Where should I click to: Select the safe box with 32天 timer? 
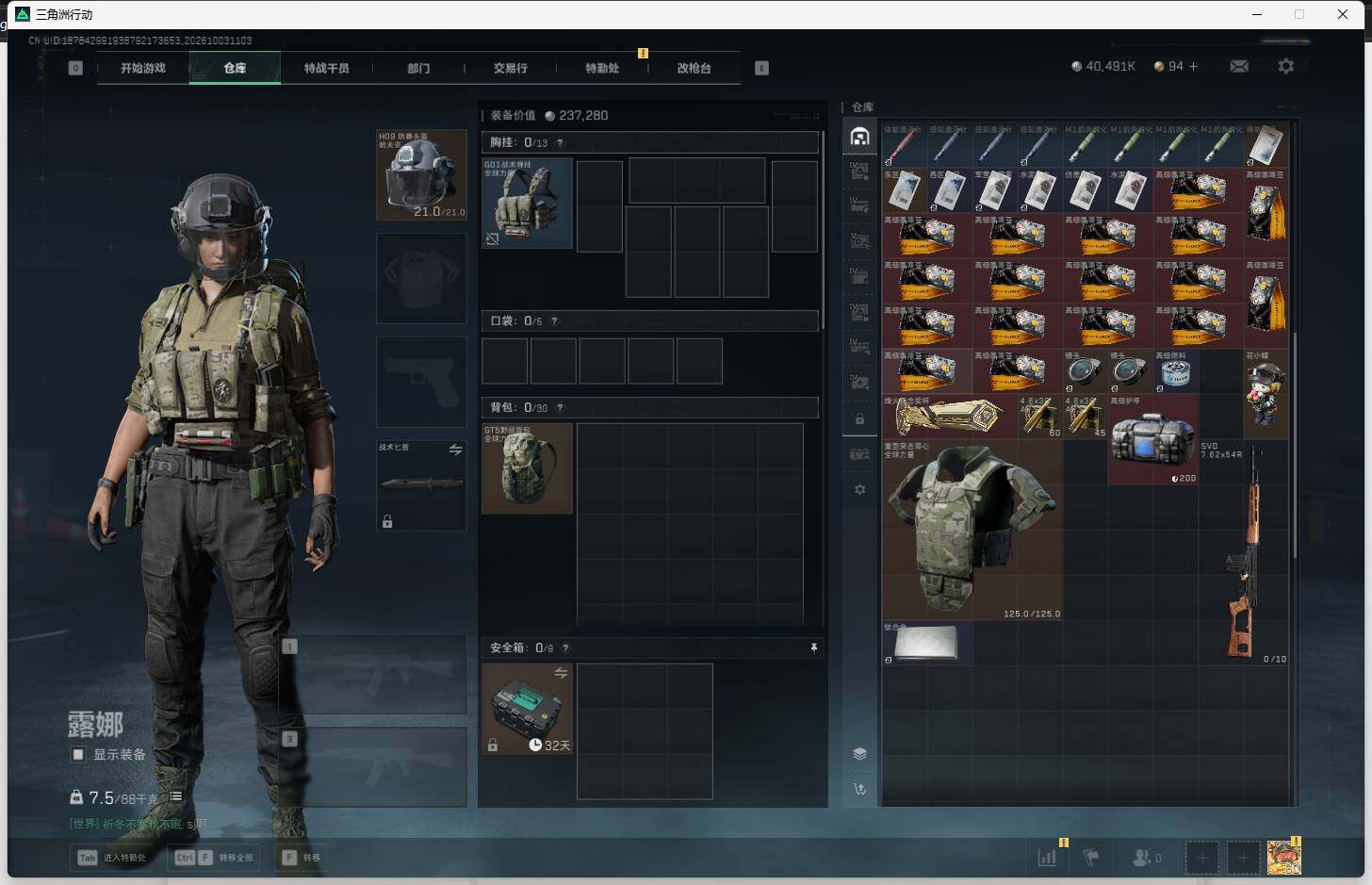click(527, 709)
